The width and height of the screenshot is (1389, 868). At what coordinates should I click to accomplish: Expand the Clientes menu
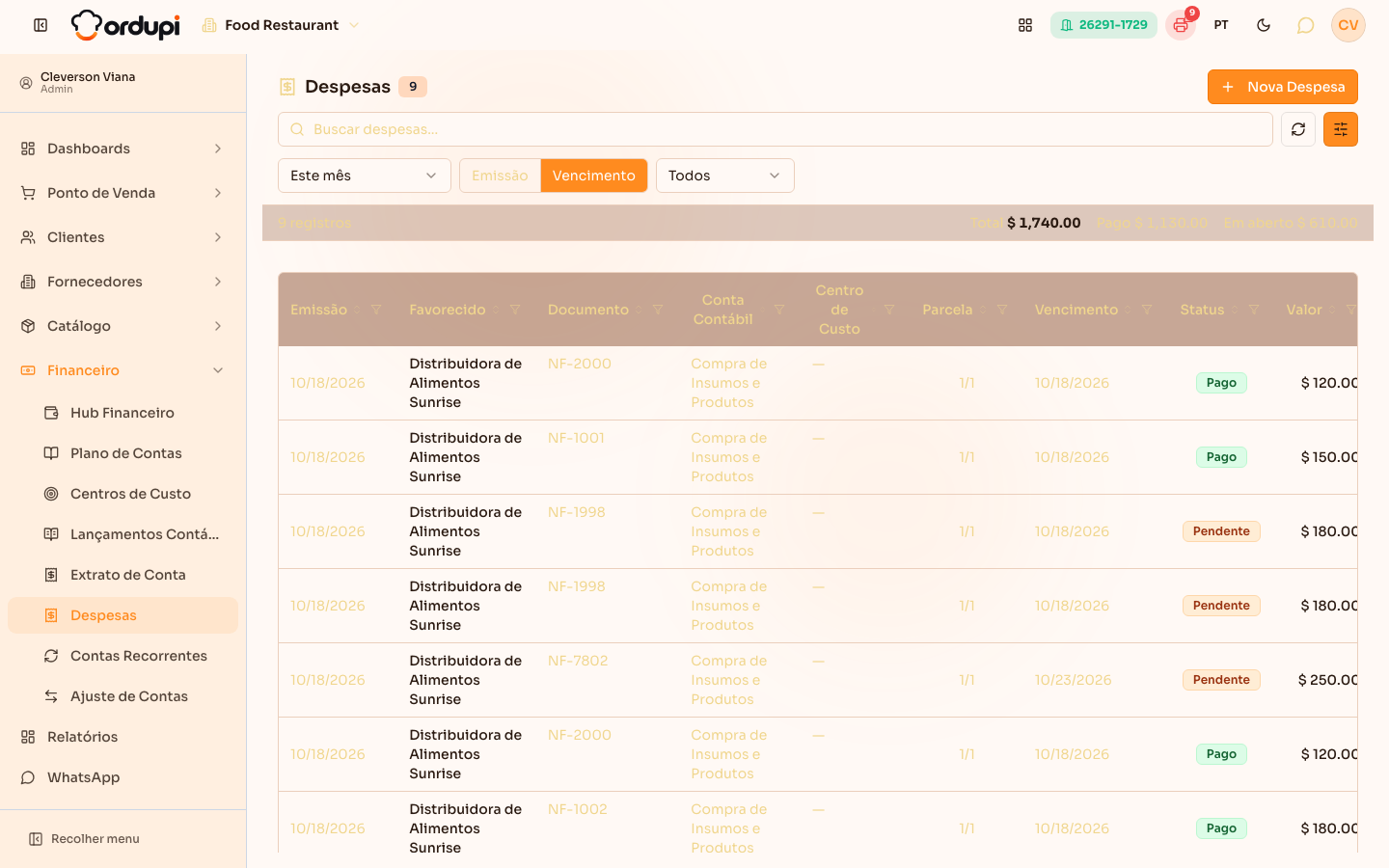(123, 237)
